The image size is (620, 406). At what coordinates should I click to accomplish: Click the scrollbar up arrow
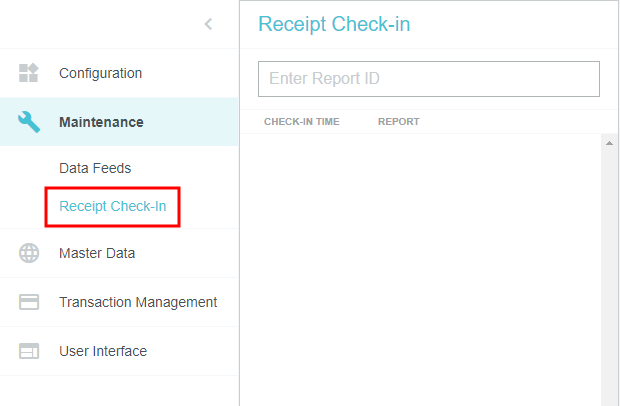tap(607, 143)
